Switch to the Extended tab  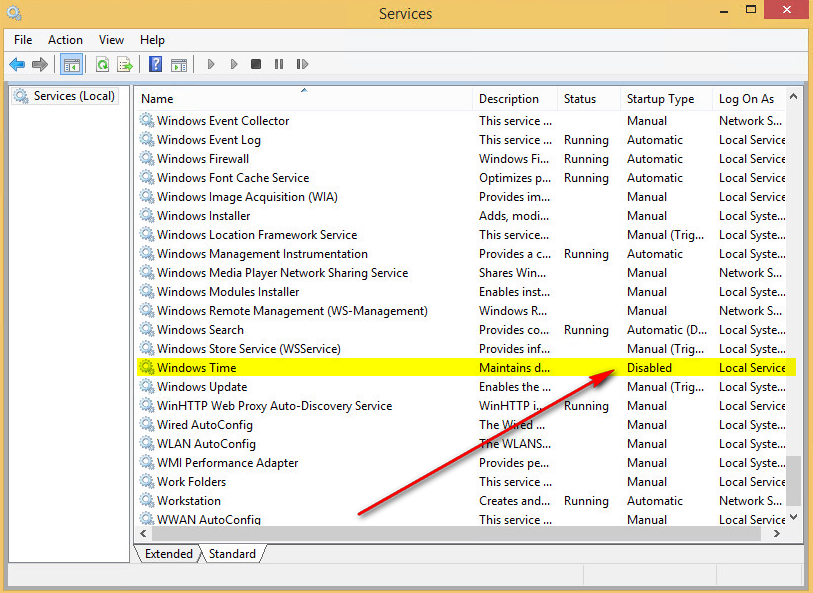click(167, 553)
